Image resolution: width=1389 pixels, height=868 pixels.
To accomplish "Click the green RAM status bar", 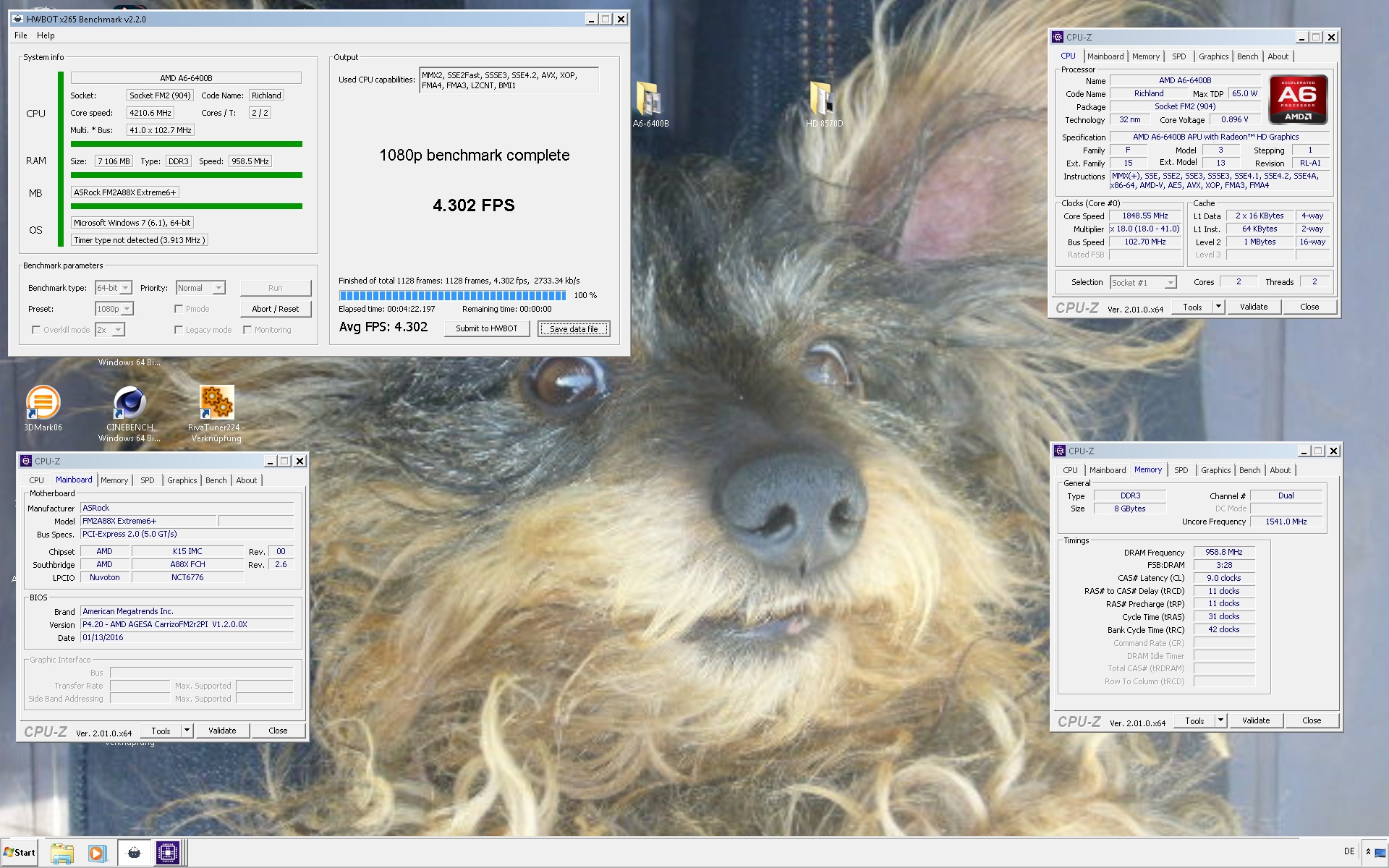I will tap(186, 175).
